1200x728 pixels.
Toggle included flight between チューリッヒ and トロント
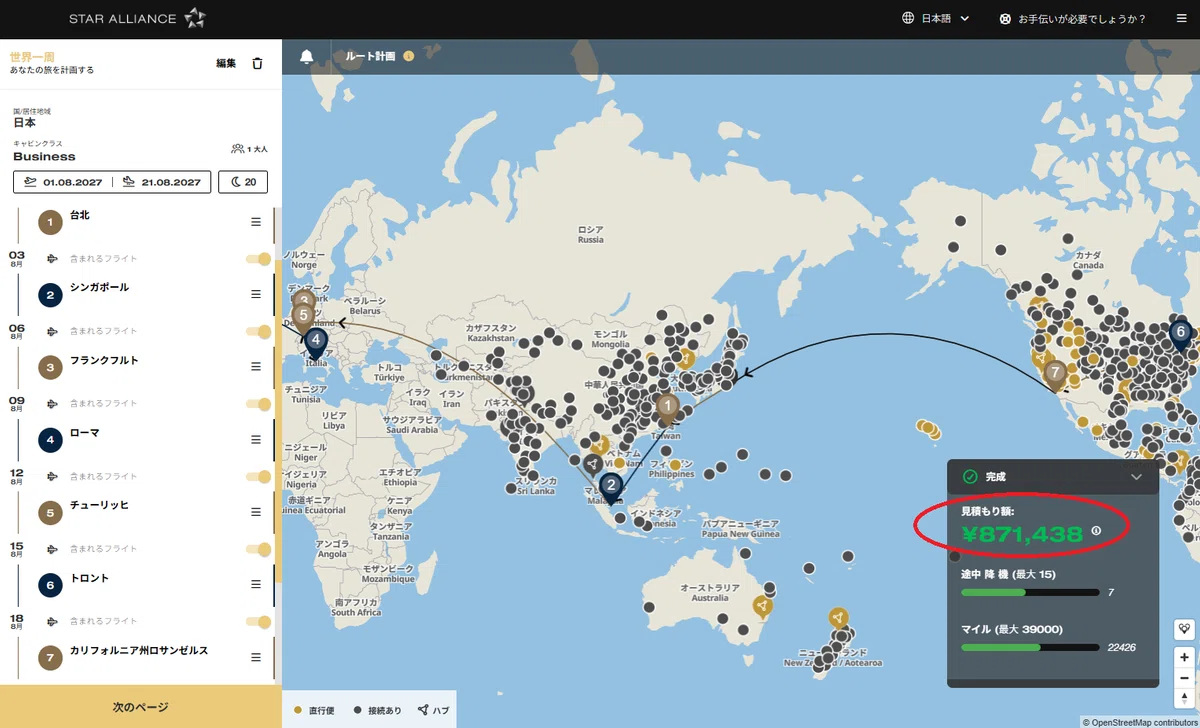coord(258,549)
